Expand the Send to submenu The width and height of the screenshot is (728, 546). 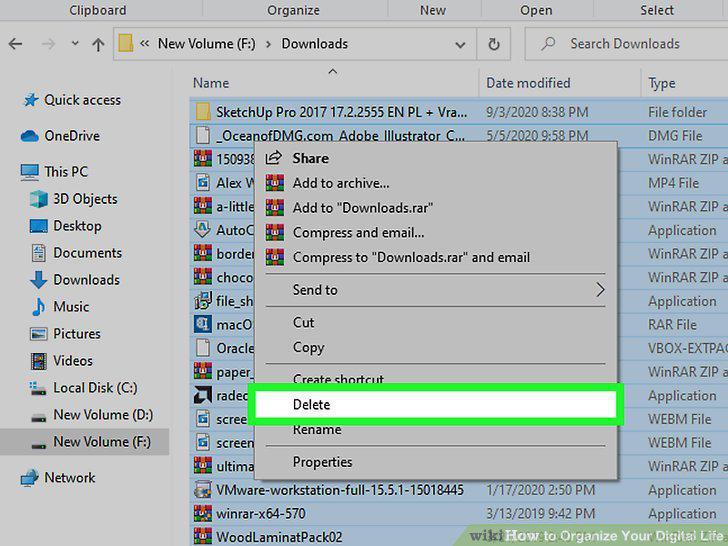tap(436, 290)
